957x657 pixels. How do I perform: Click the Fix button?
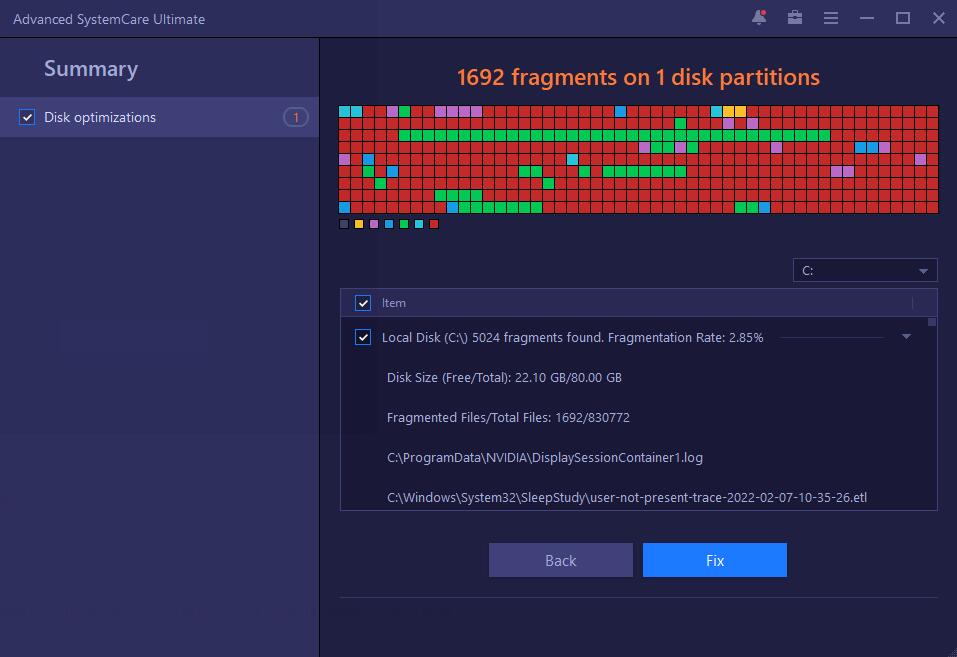click(x=715, y=560)
